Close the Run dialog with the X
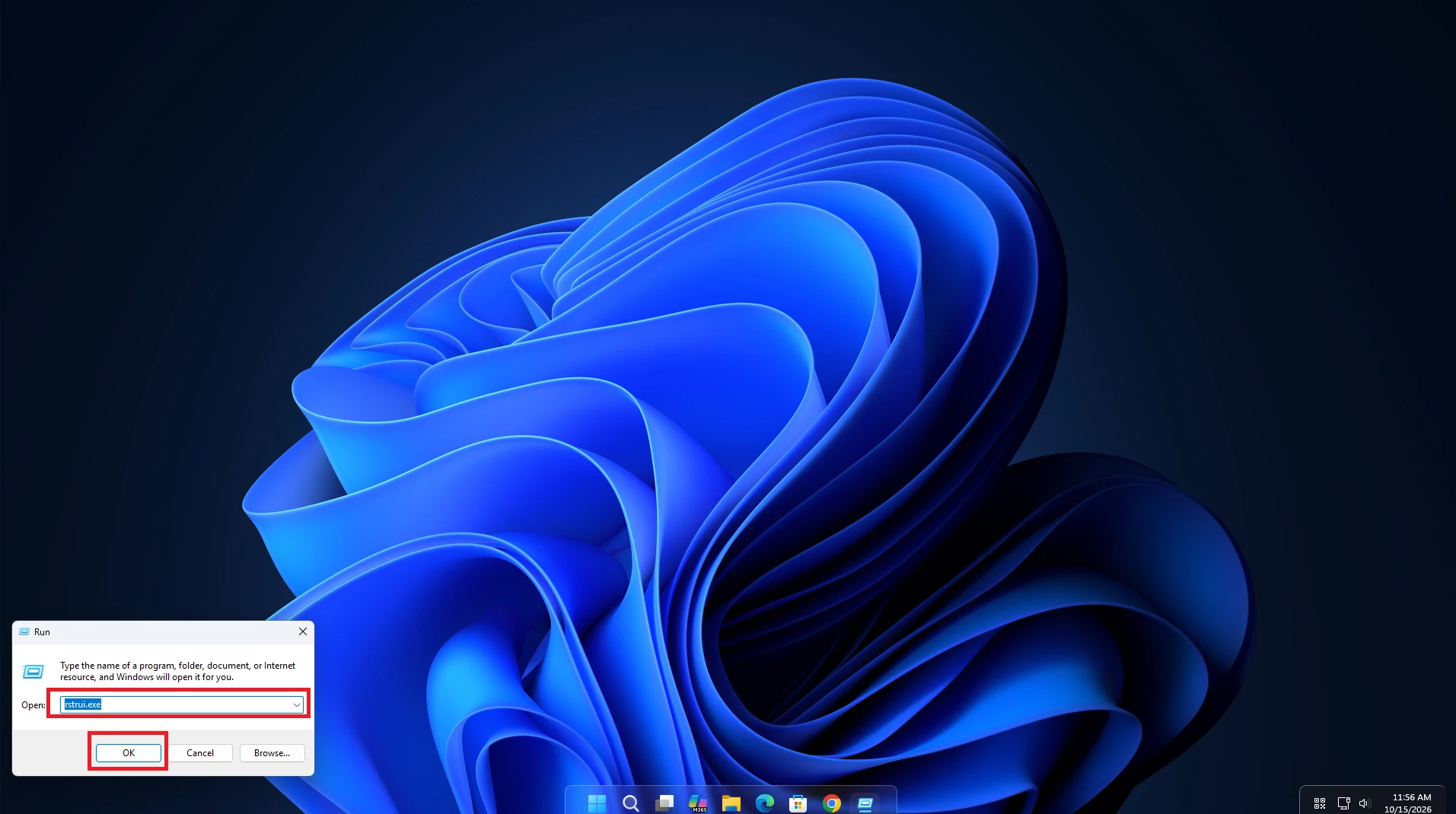Screen dimensions: 1456x814 302,631
